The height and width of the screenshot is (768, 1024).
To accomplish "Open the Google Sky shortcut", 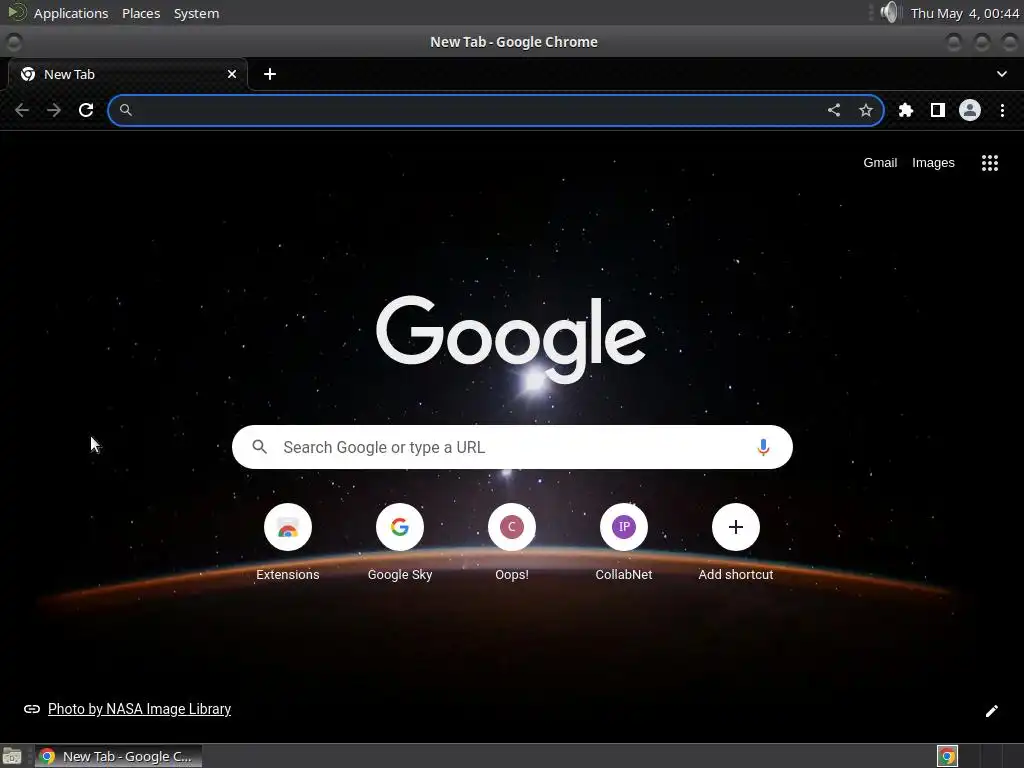I will coord(400,542).
